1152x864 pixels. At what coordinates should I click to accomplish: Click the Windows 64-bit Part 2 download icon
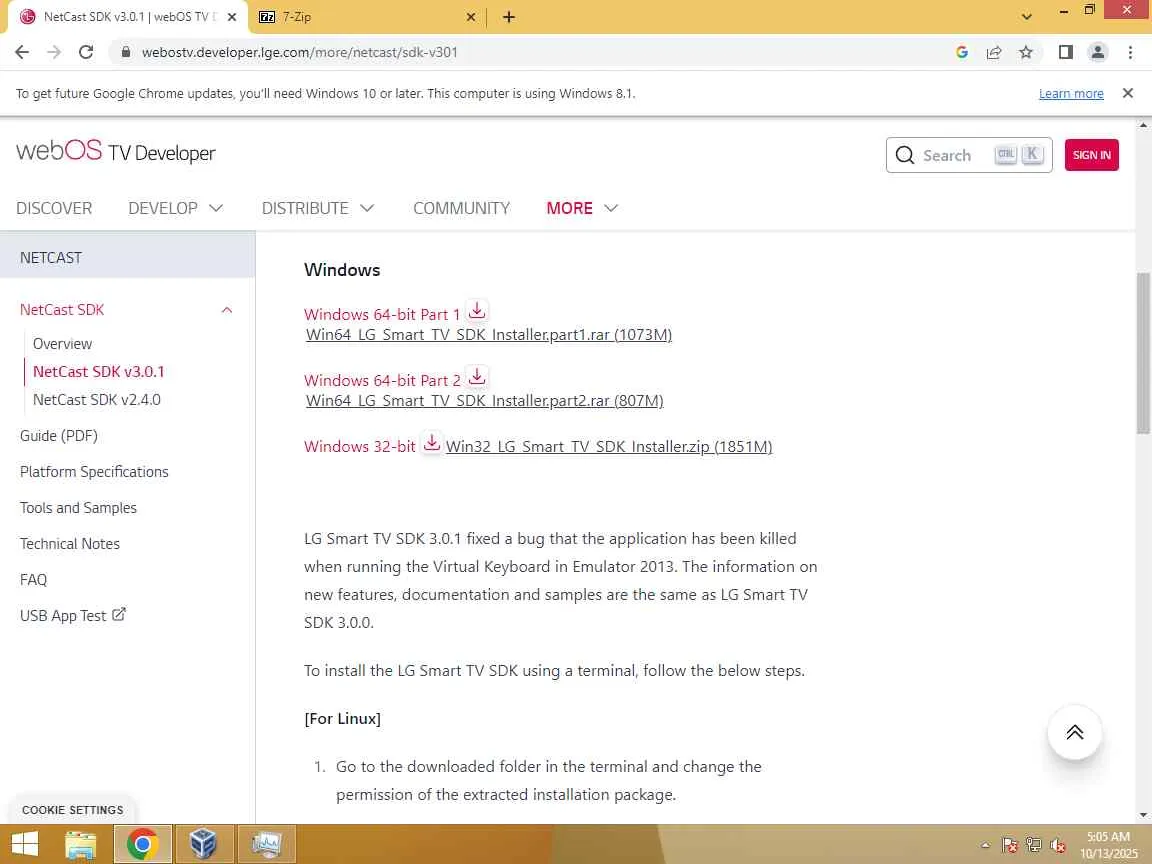click(477, 377)
